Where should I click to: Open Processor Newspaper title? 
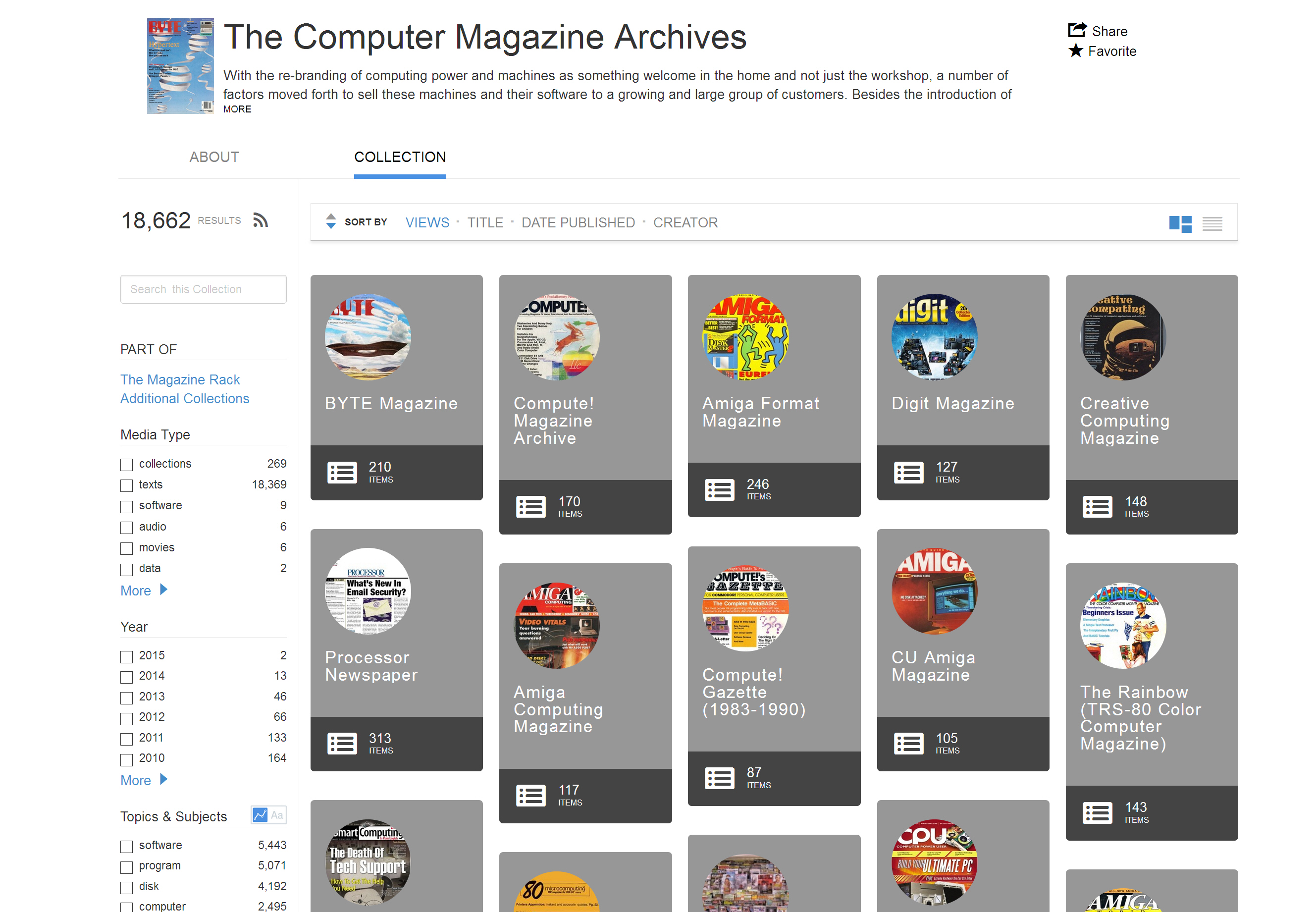coord(371,666)
